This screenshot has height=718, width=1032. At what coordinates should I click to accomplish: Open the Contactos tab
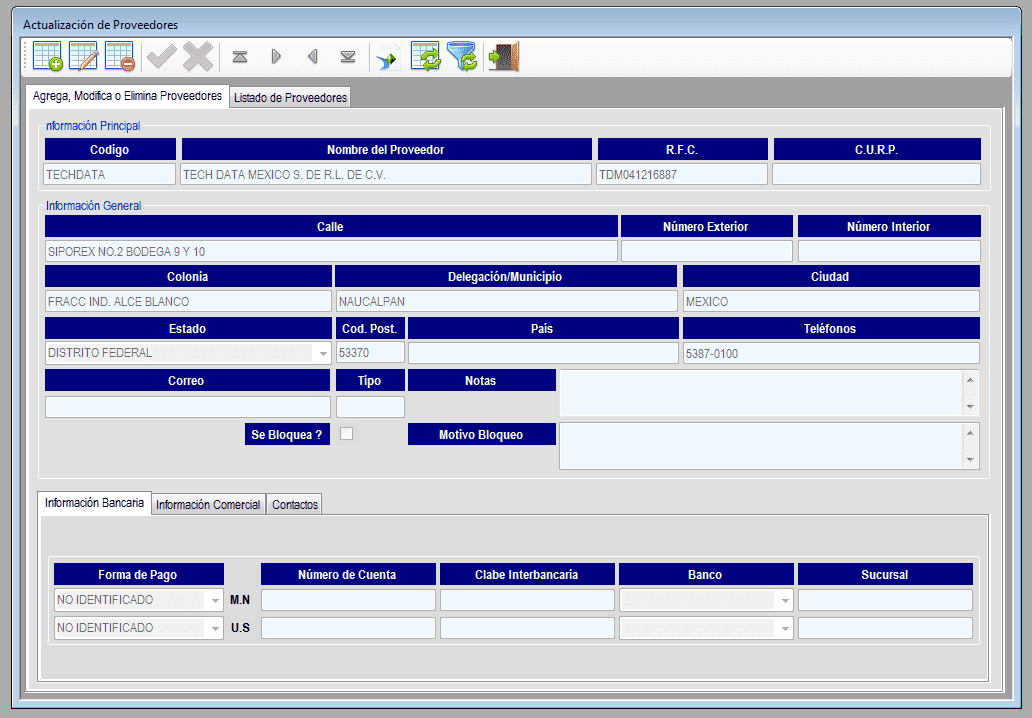(295, 505)
